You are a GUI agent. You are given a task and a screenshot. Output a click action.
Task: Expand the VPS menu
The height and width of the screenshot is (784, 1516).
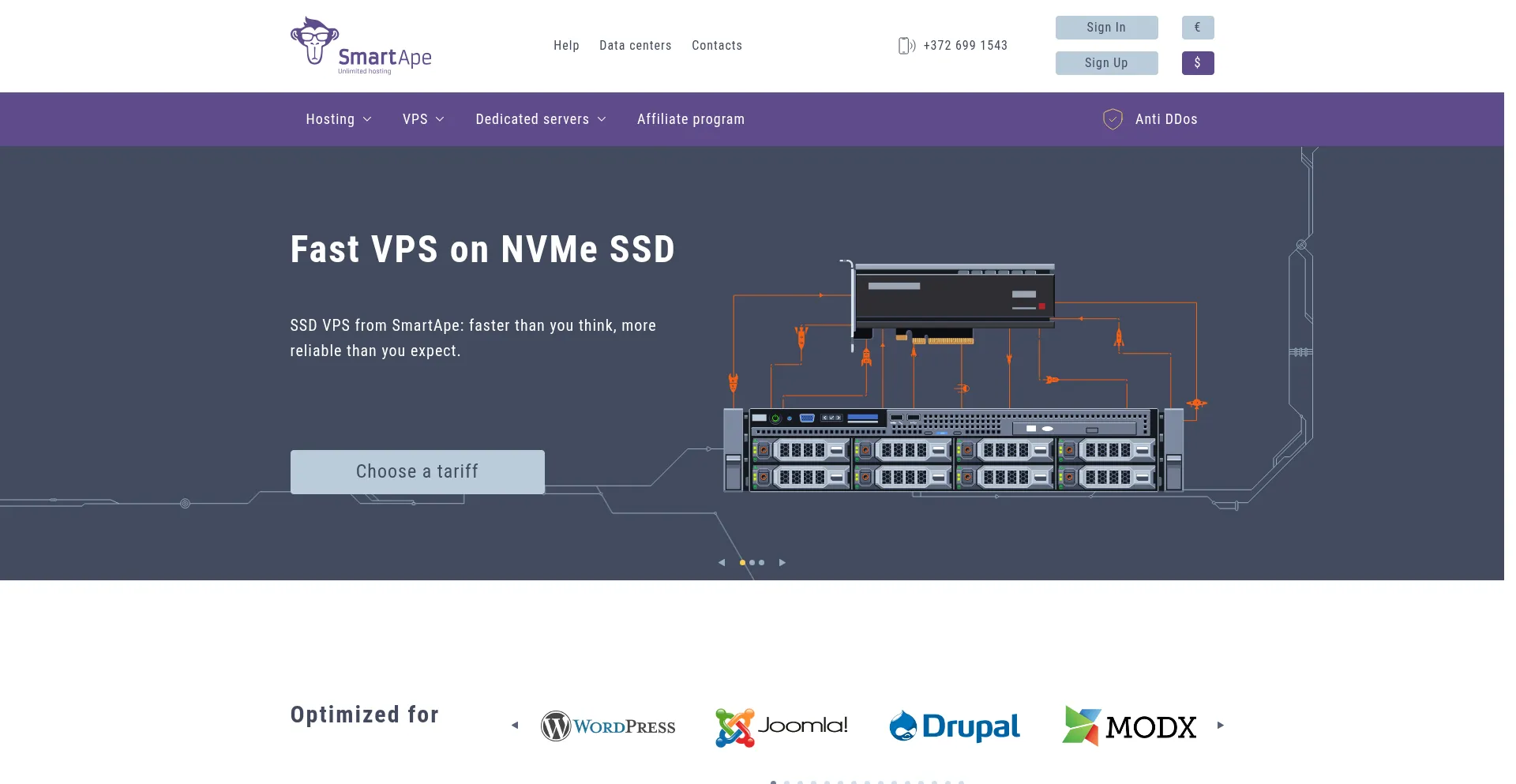[x=423, y=119]
